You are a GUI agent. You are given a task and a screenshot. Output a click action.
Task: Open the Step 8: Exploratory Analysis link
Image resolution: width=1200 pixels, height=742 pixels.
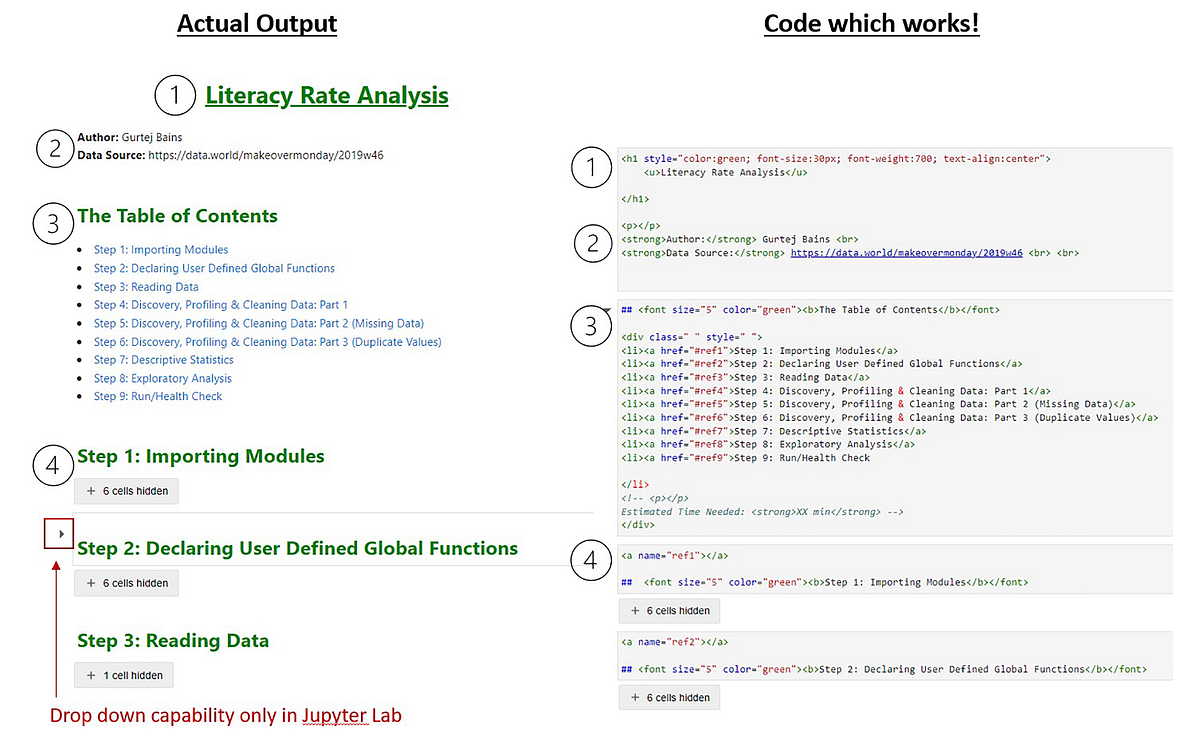162,378
